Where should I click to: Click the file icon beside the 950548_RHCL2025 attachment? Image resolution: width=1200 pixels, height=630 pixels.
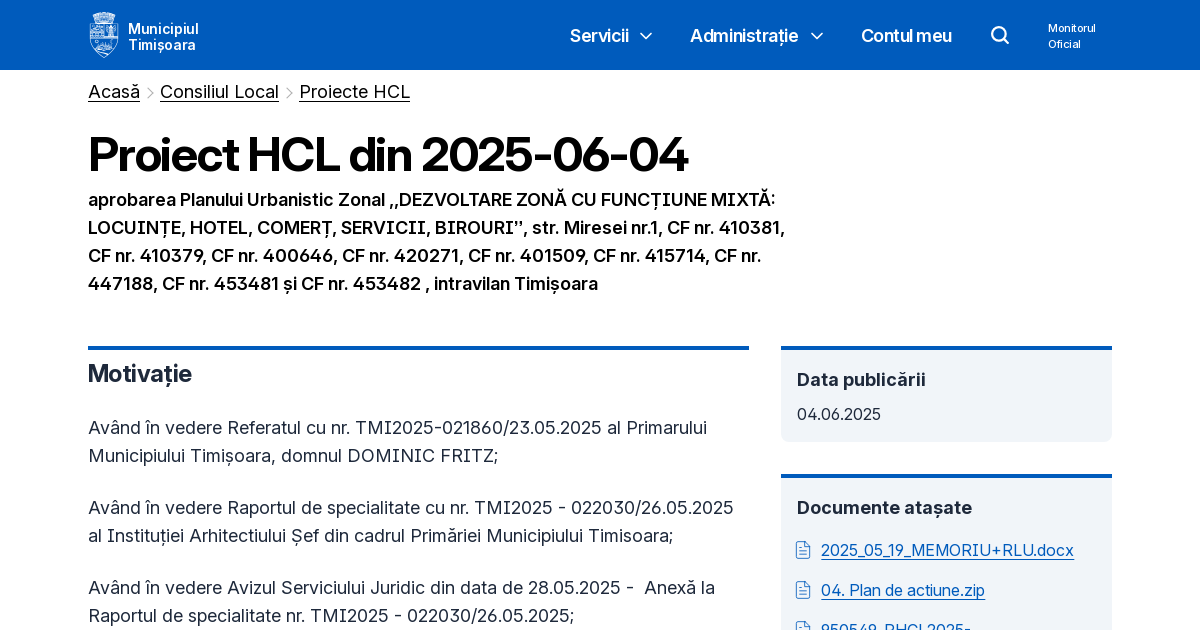click(x=803, y=627)
